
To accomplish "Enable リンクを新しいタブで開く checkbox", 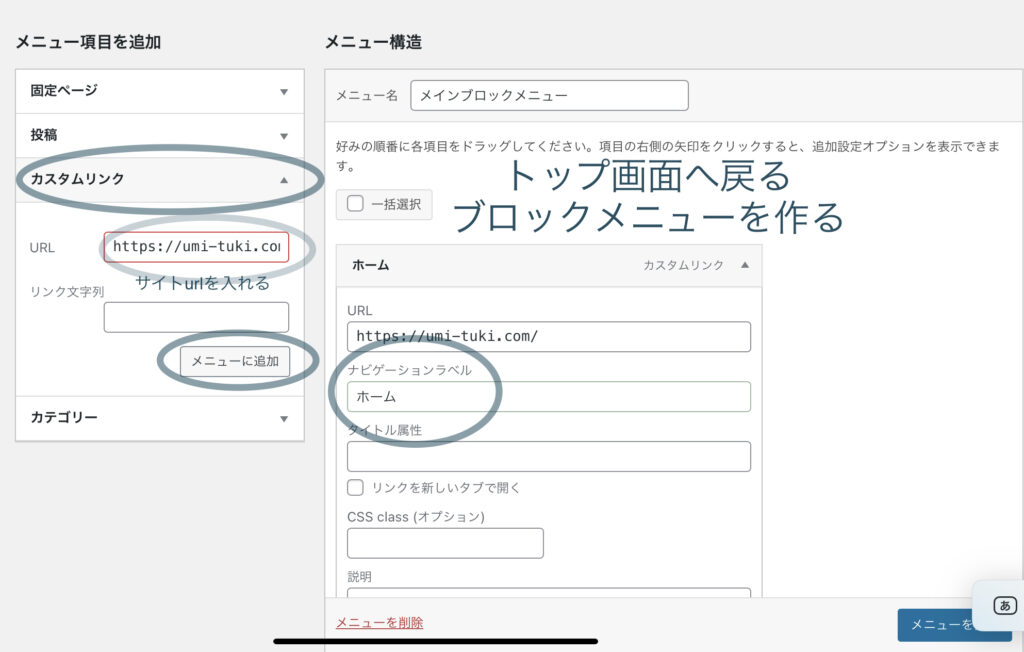I will [x=355, y=488].
